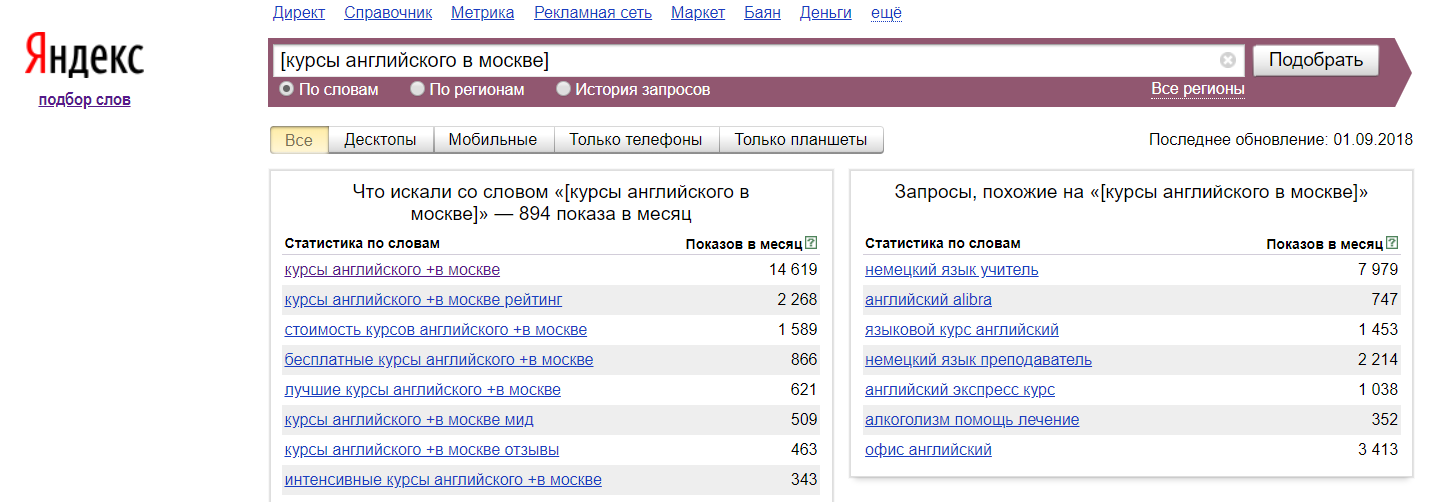Click the impressions value '7 979'

1378,270
